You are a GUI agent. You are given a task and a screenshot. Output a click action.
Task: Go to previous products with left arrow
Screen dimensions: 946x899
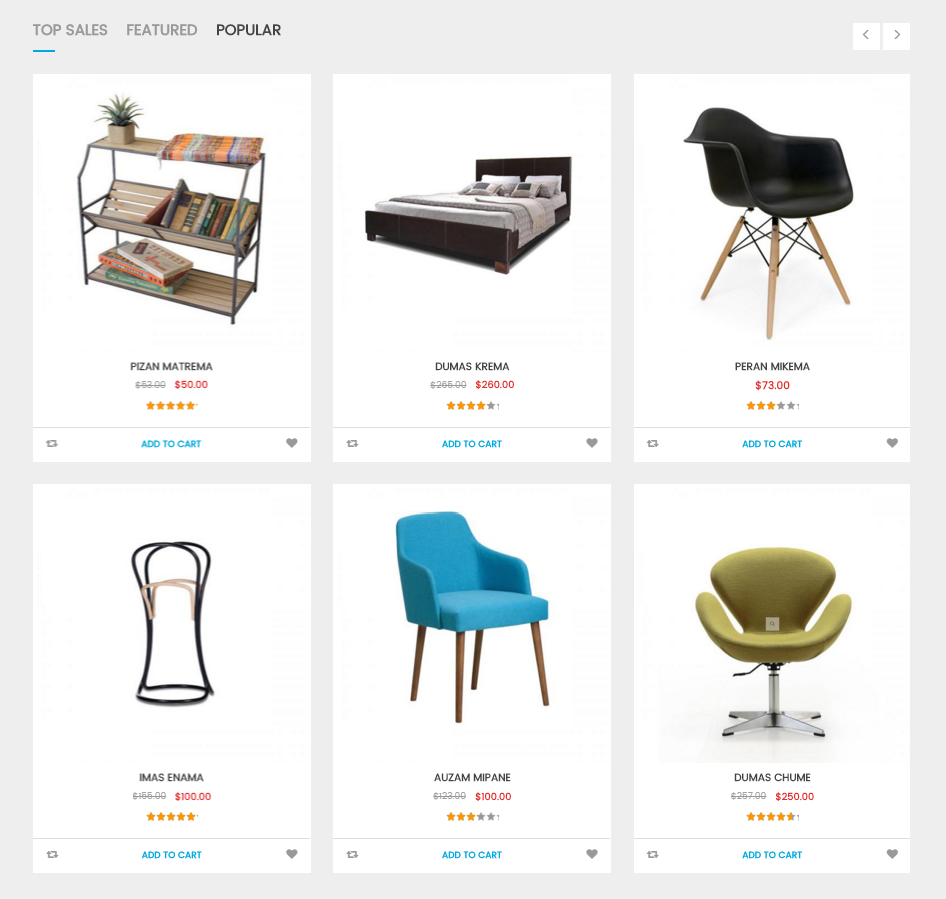[x=866, y=35]
